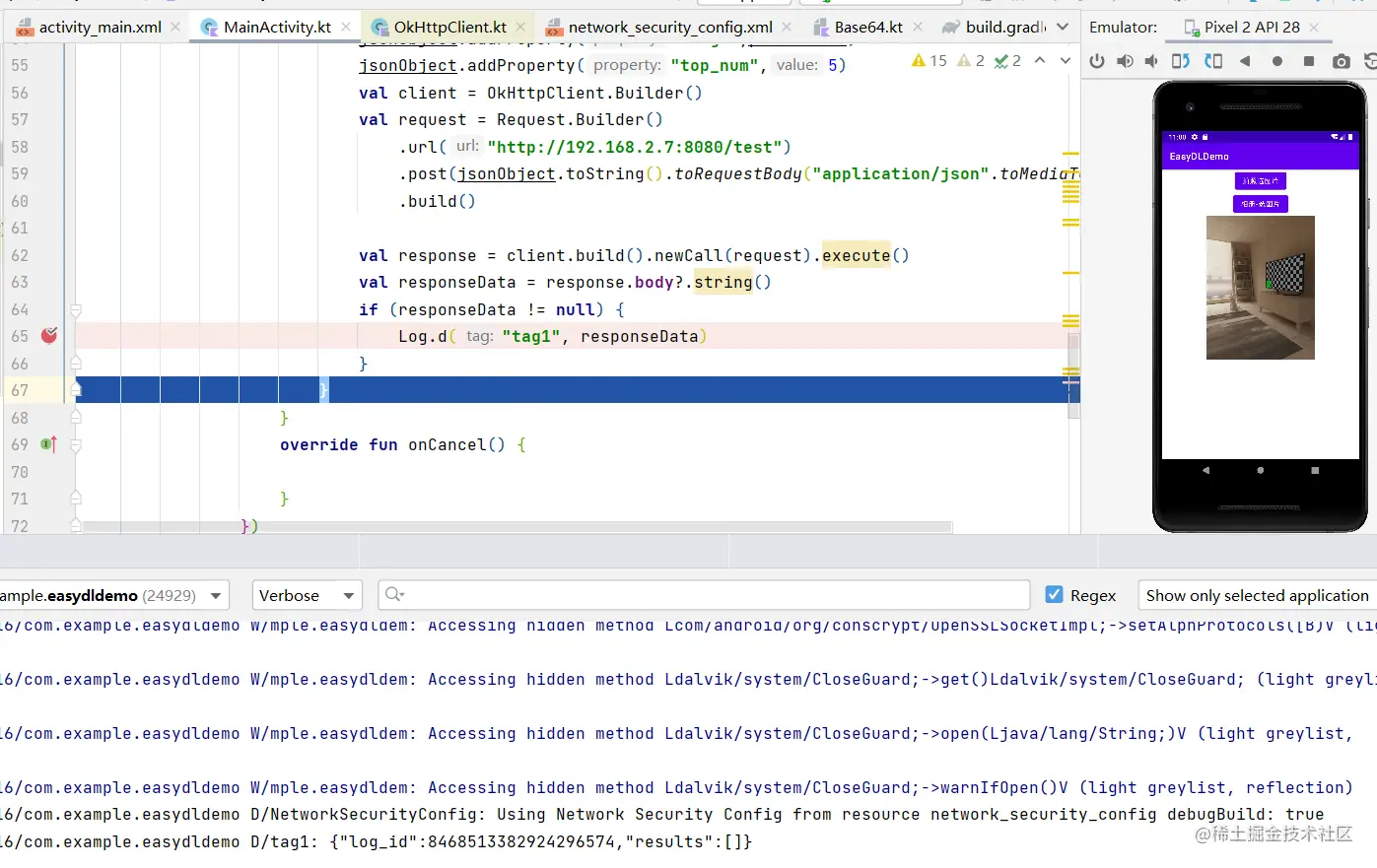Show hidden editor tabs dropdown arrow

click(1062, 27)
